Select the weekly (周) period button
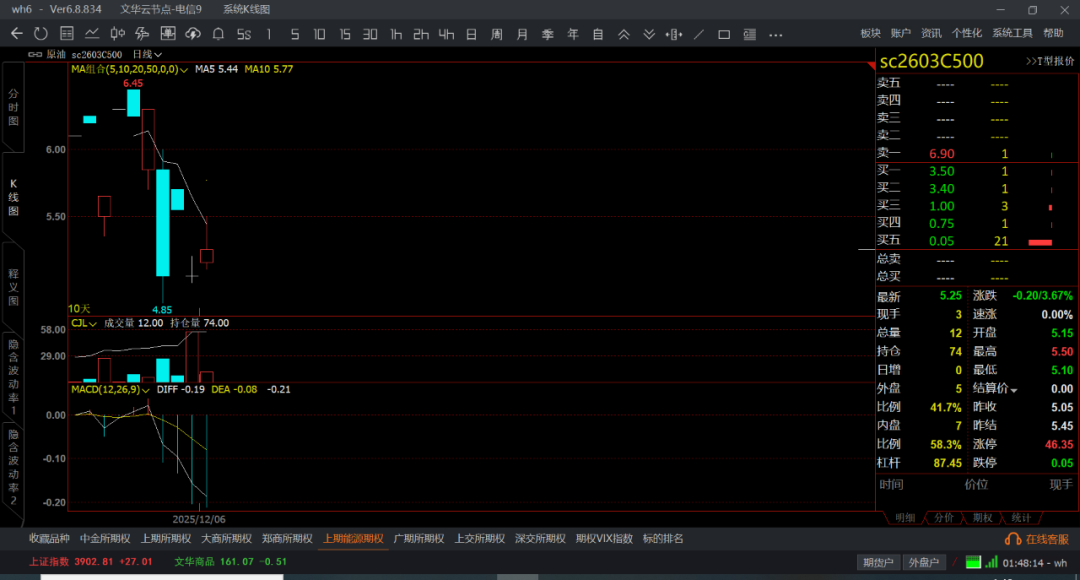1080x580 pixels. [x=497, y=34]
